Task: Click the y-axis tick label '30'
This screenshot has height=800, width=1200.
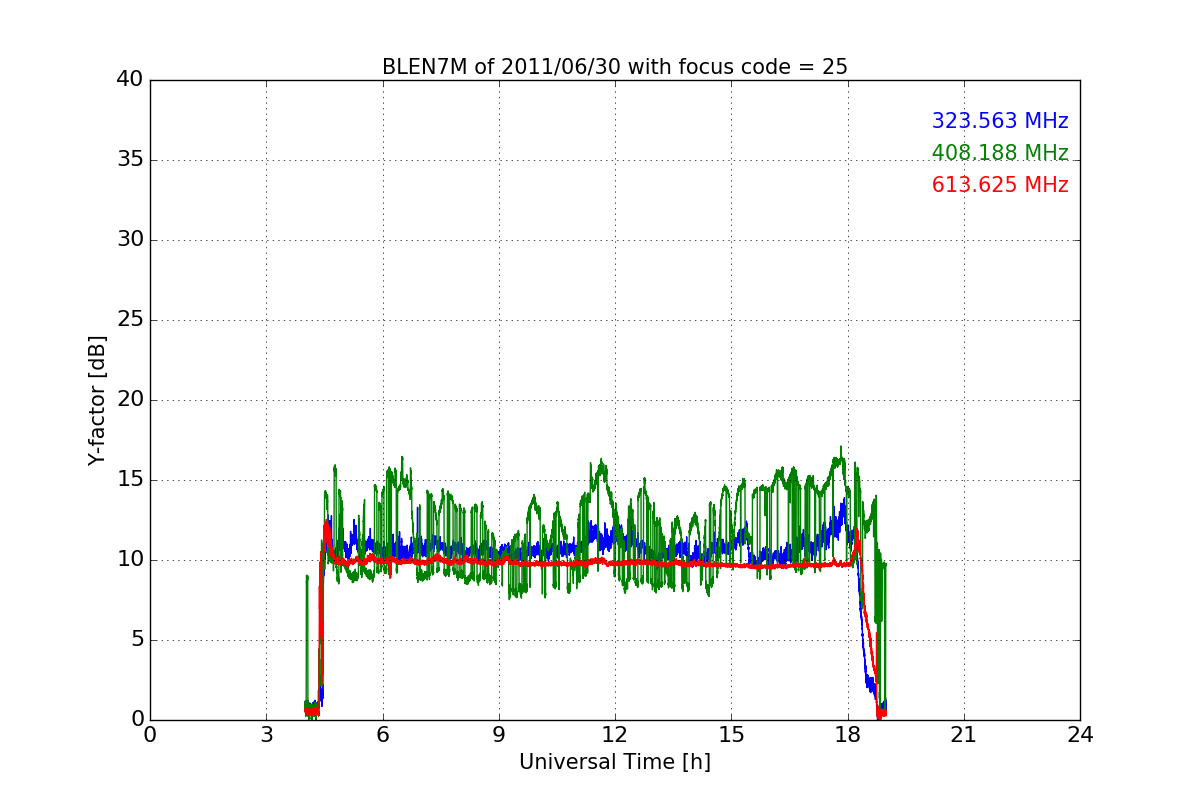Action: point(131,240)
